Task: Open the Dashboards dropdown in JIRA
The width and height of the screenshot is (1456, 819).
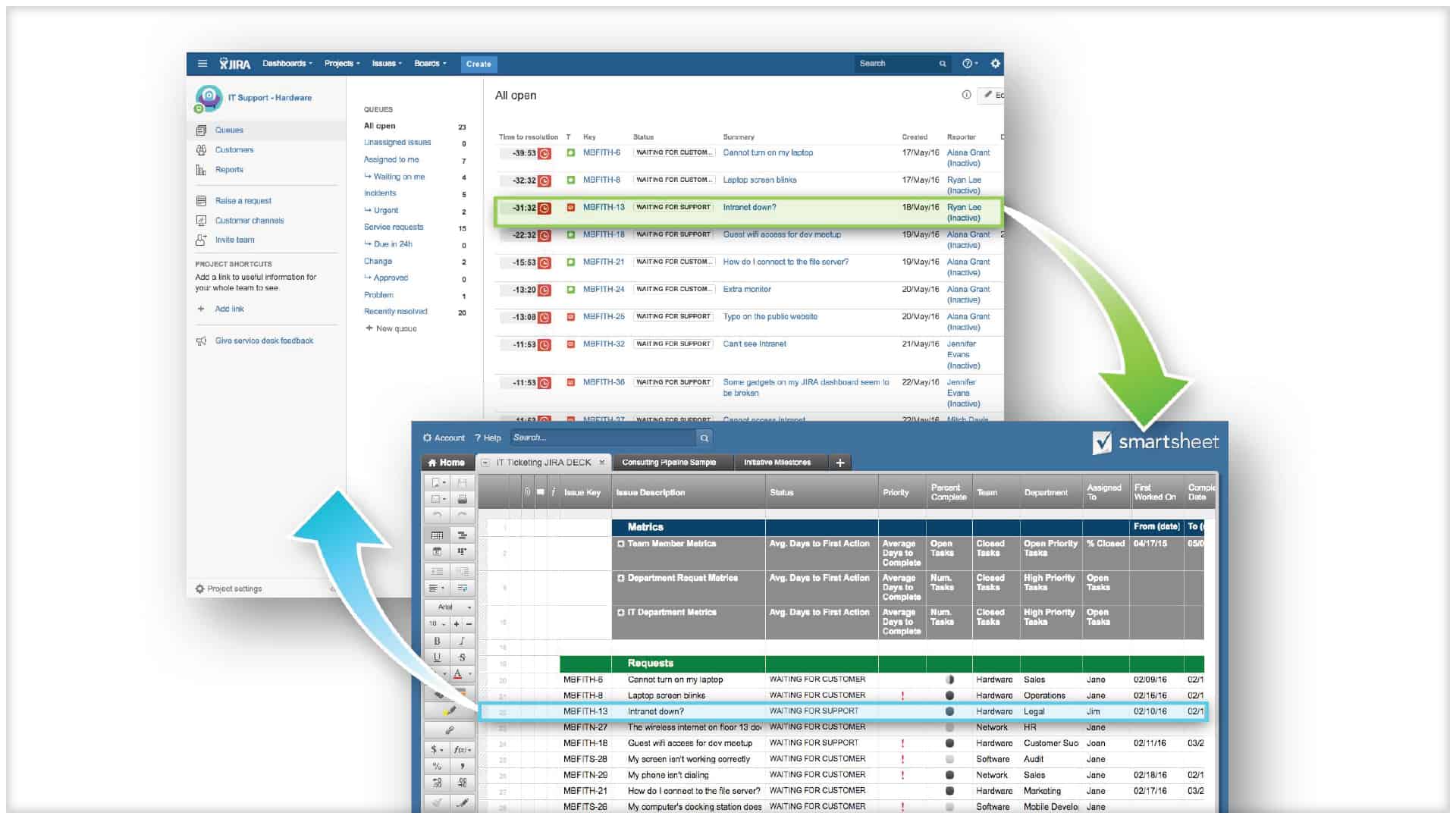Action: [287, 64]
